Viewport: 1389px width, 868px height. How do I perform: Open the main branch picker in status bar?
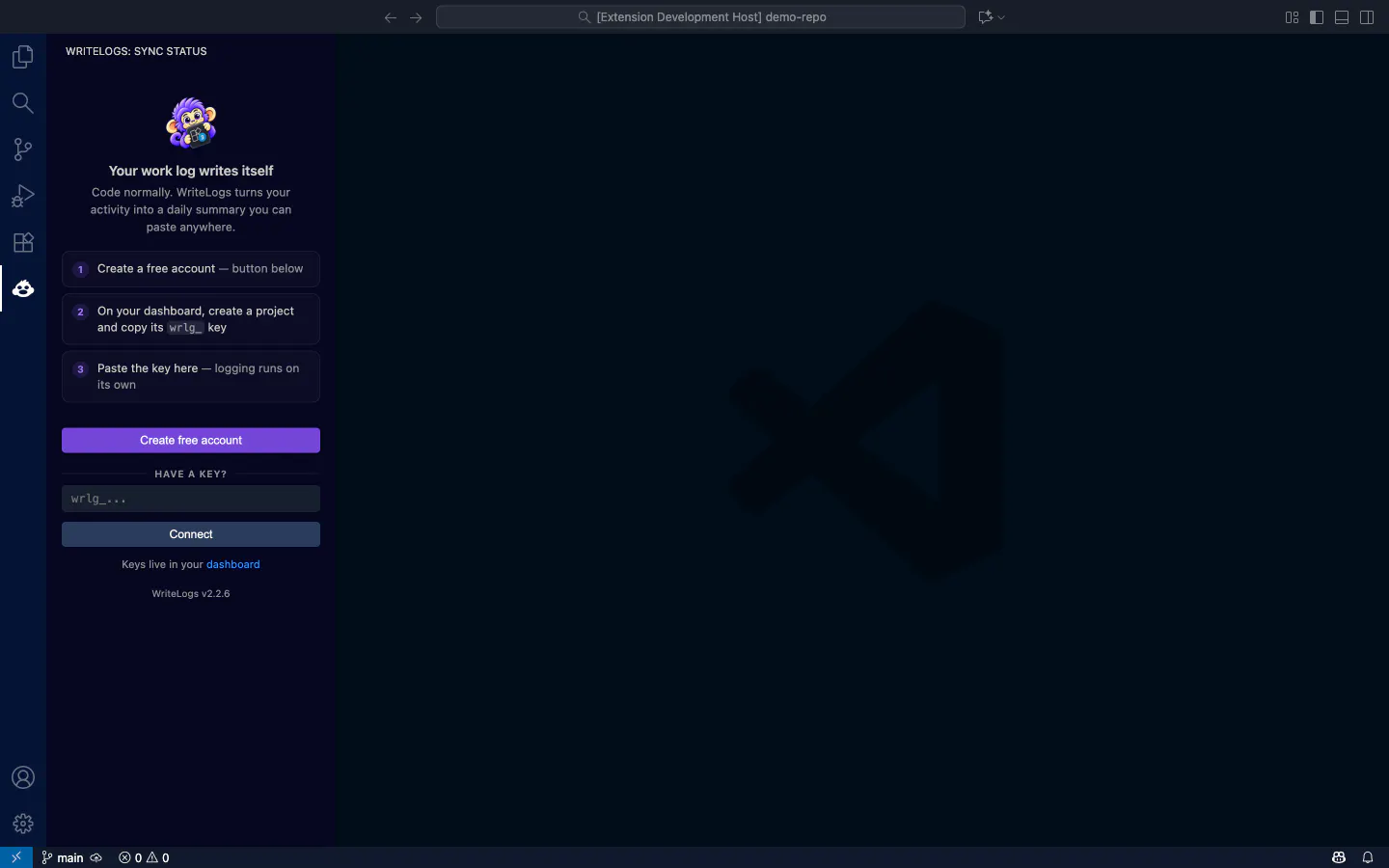click(x=64, y=857)
